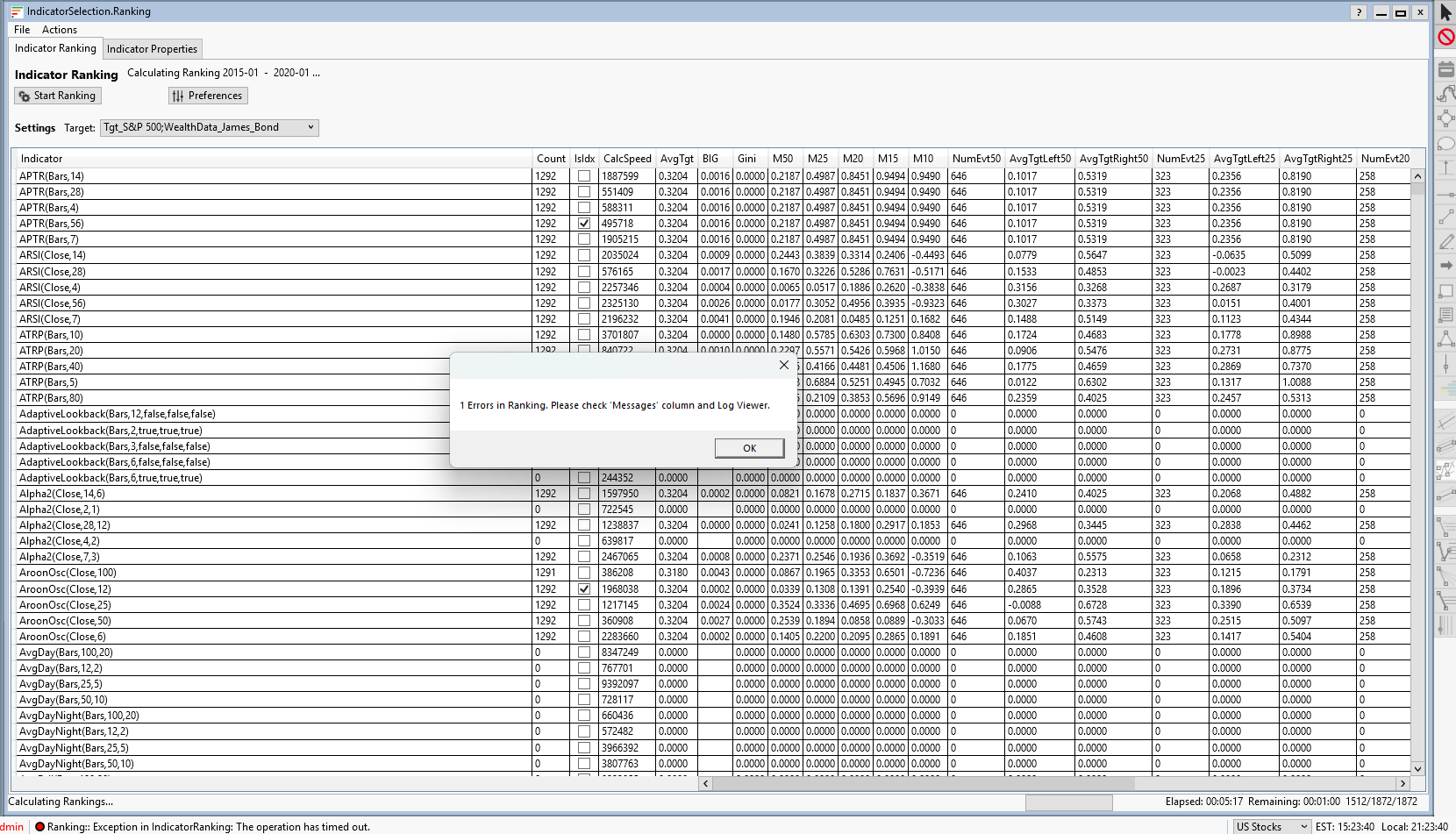The image size is (1456, 834).
Task: Open the US Stocks market dropdown
Action: pos(1271,826)
